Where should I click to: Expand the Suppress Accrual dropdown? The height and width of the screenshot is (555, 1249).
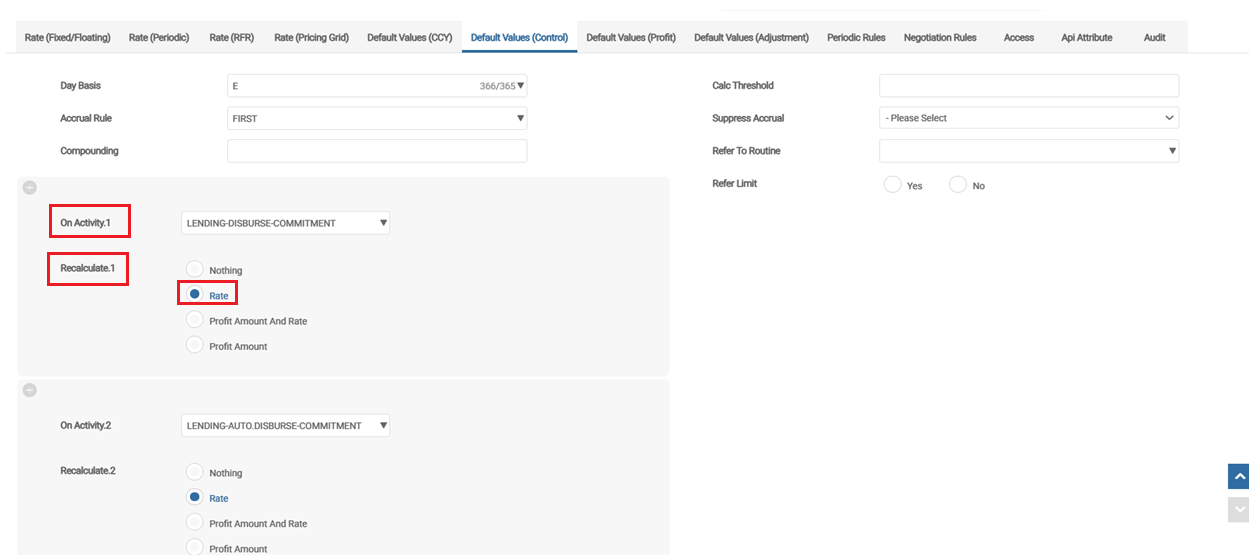point(1028,118)
